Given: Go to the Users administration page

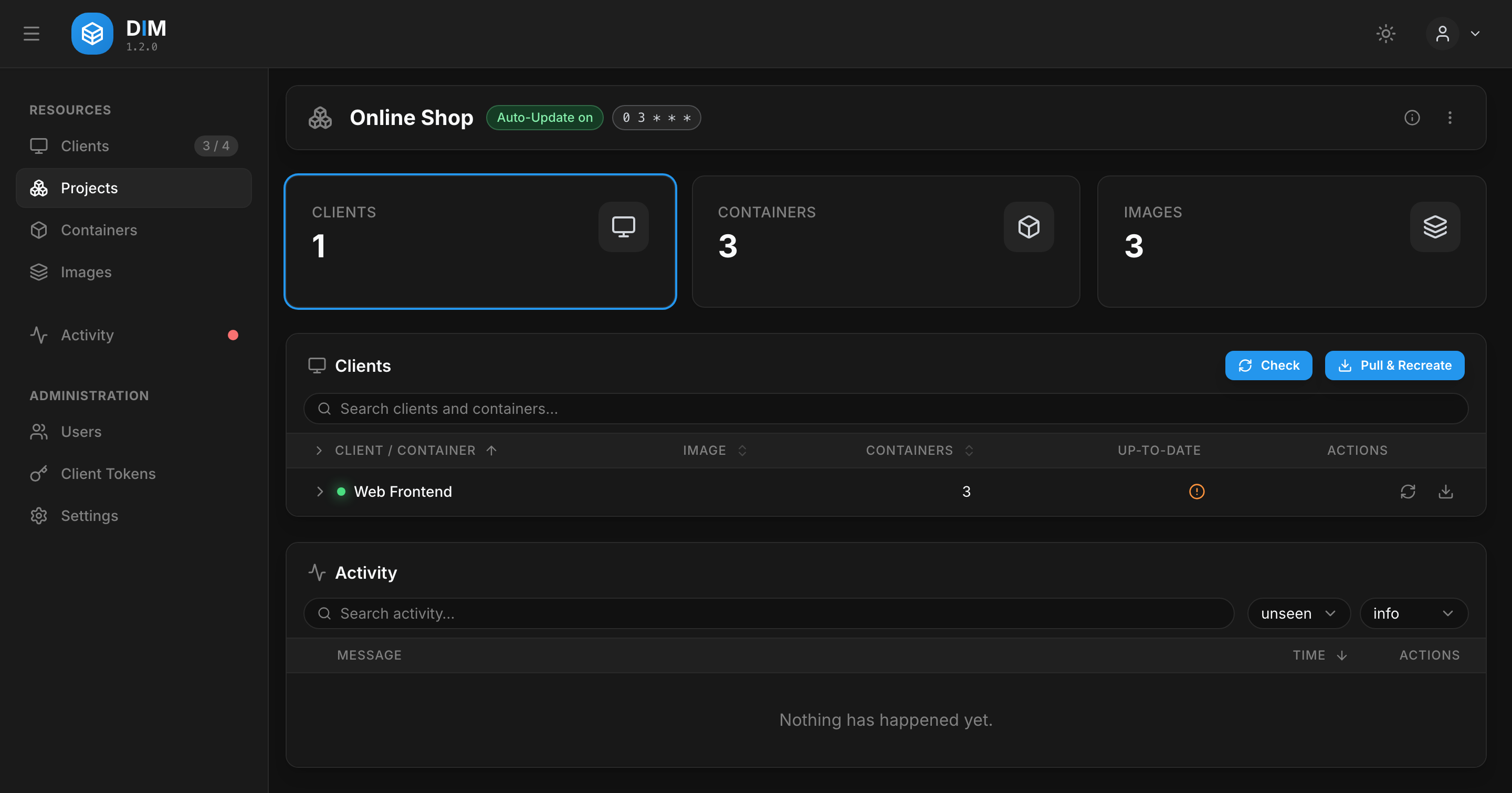Looking at the screenshot, I should pyautogui.click(x=134, y=432).
